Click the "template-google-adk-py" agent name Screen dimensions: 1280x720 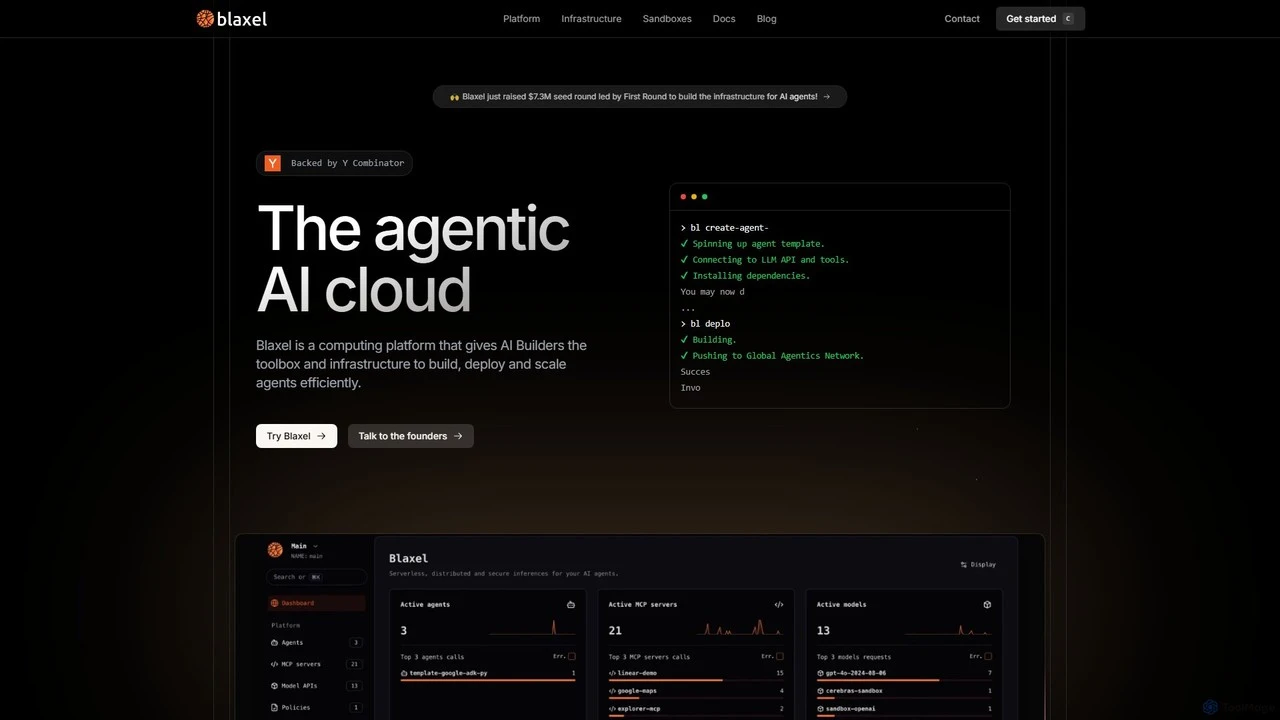click(449, 674)
